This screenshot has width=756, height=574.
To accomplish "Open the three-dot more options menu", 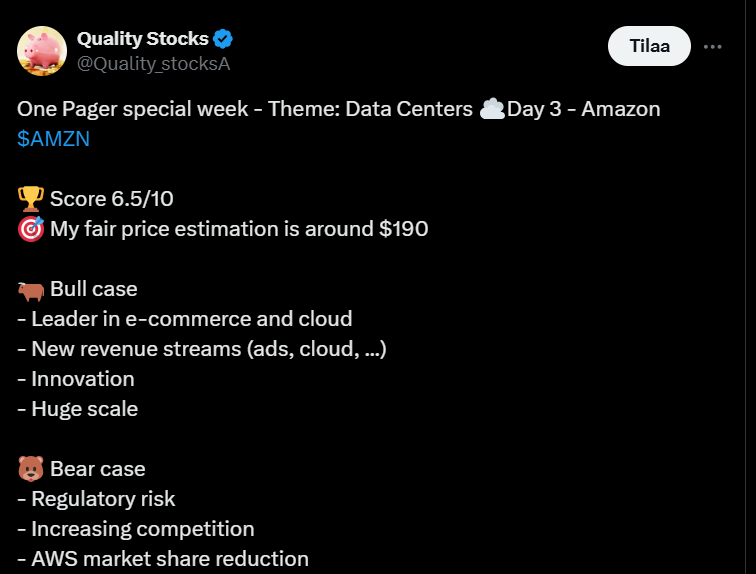I will click(712, 46).
